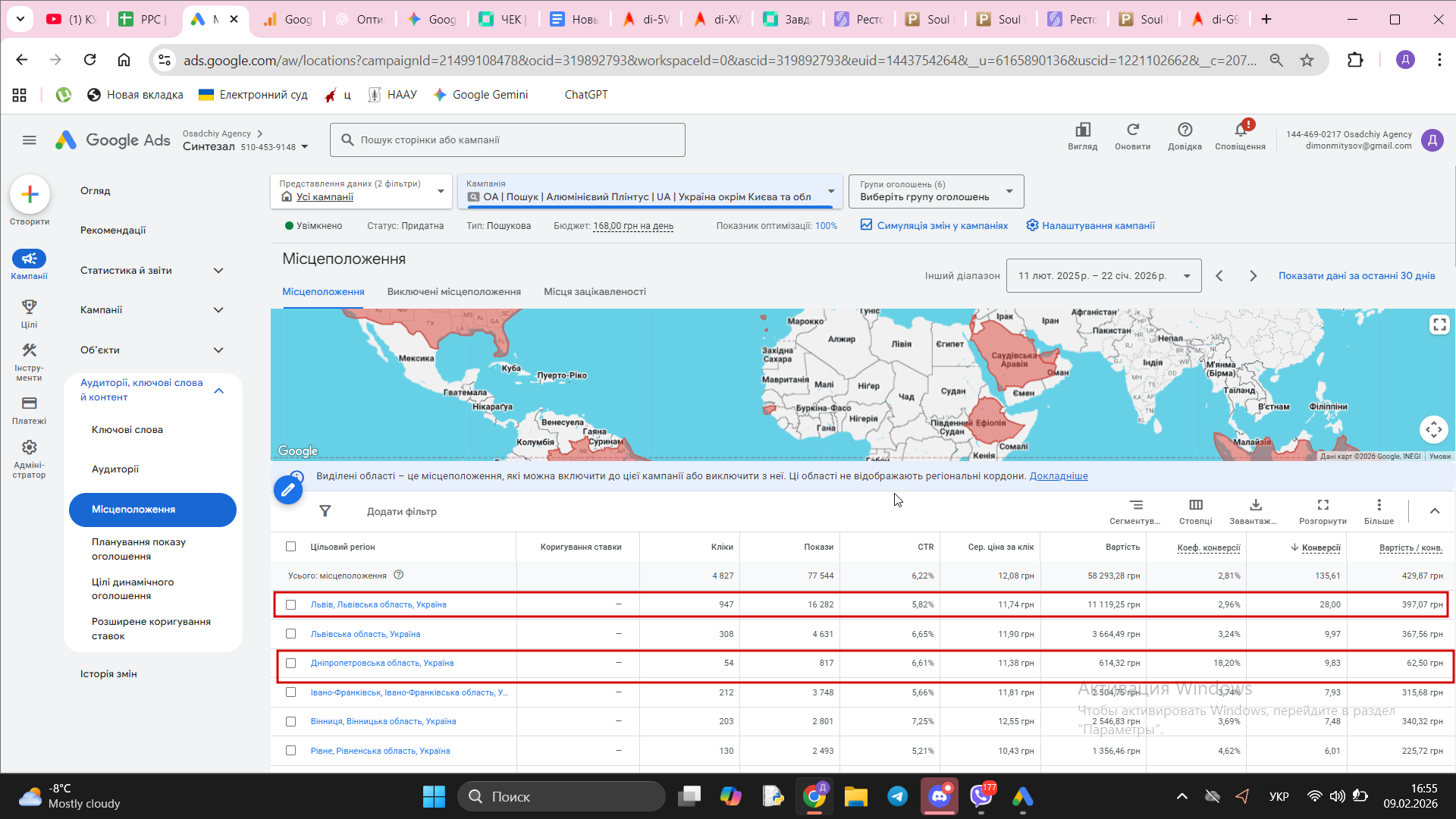This screenshot has height=819, width=1456.
Task: Check the Дніпропетровська область row checkbox
Action: point(290,664)
